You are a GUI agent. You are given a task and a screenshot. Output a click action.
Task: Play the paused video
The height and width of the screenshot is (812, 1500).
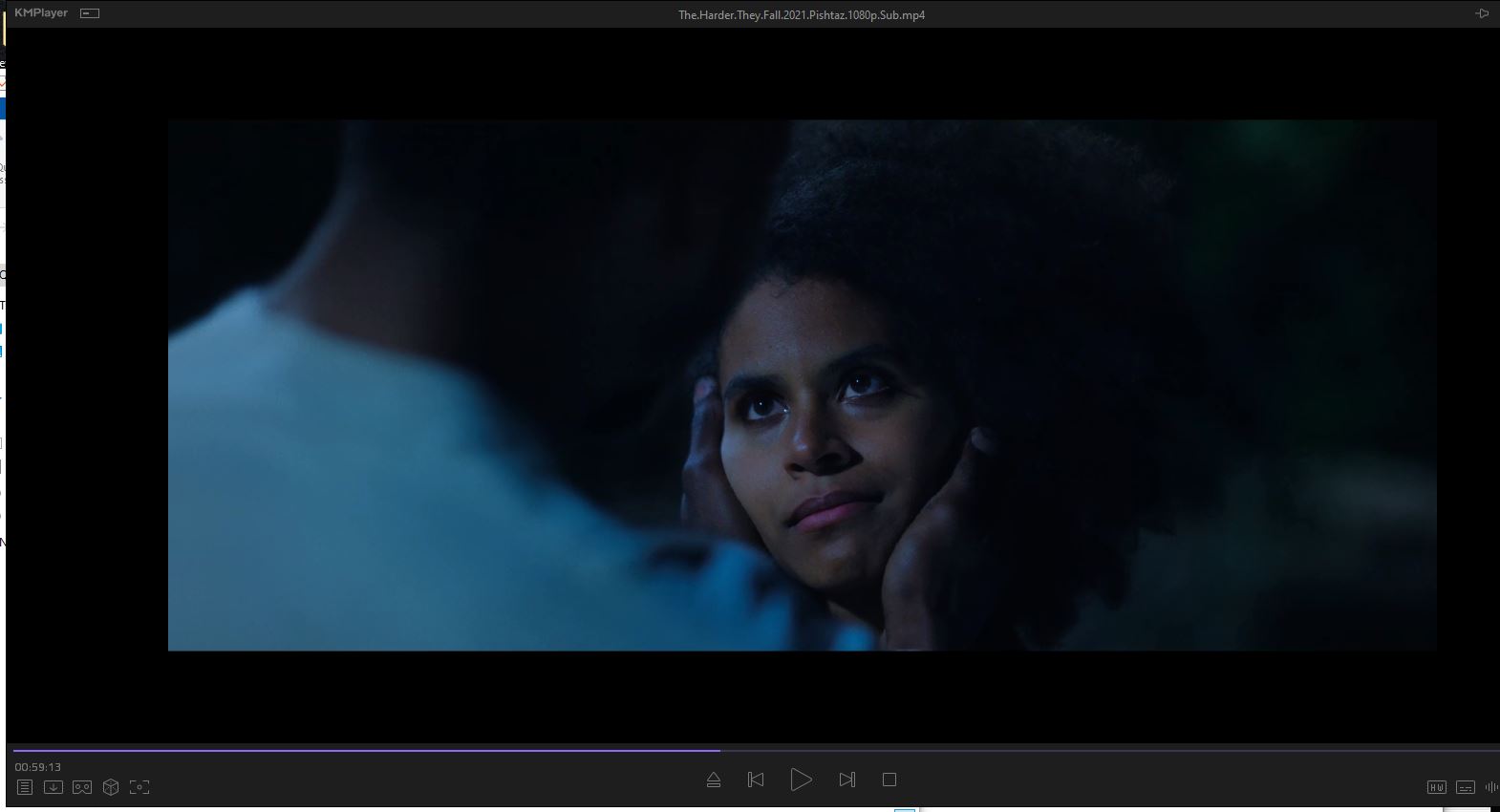click(x=801, y=780)
